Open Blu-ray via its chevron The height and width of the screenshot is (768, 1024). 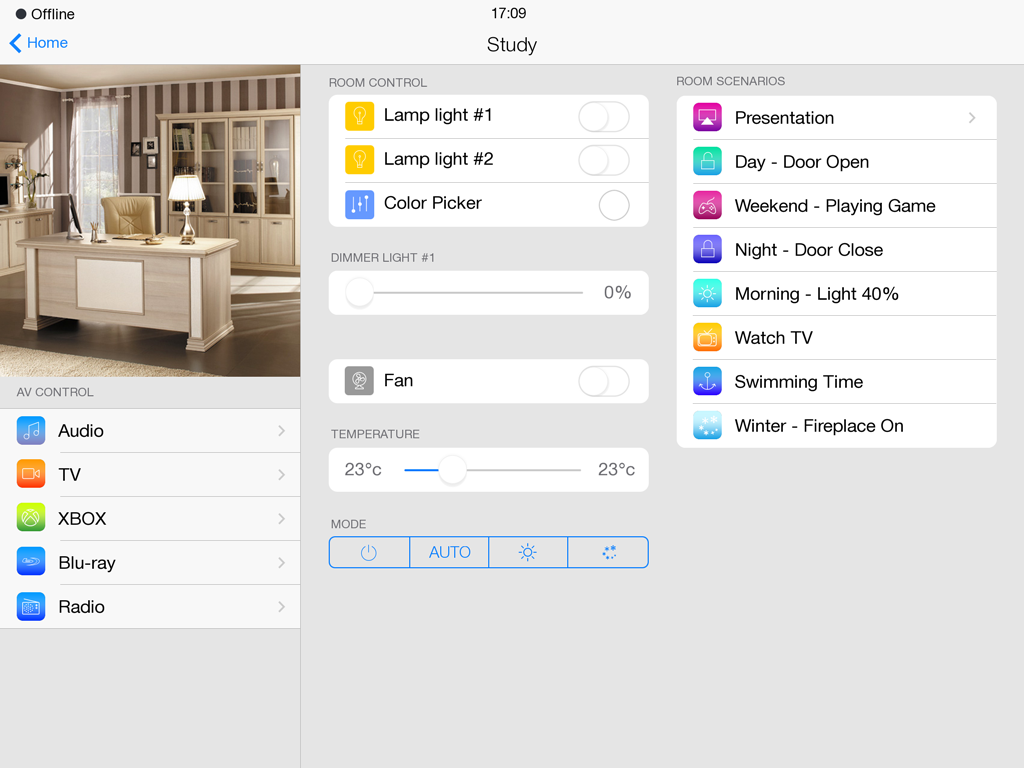pyautogui.click(x=281, y=562)
